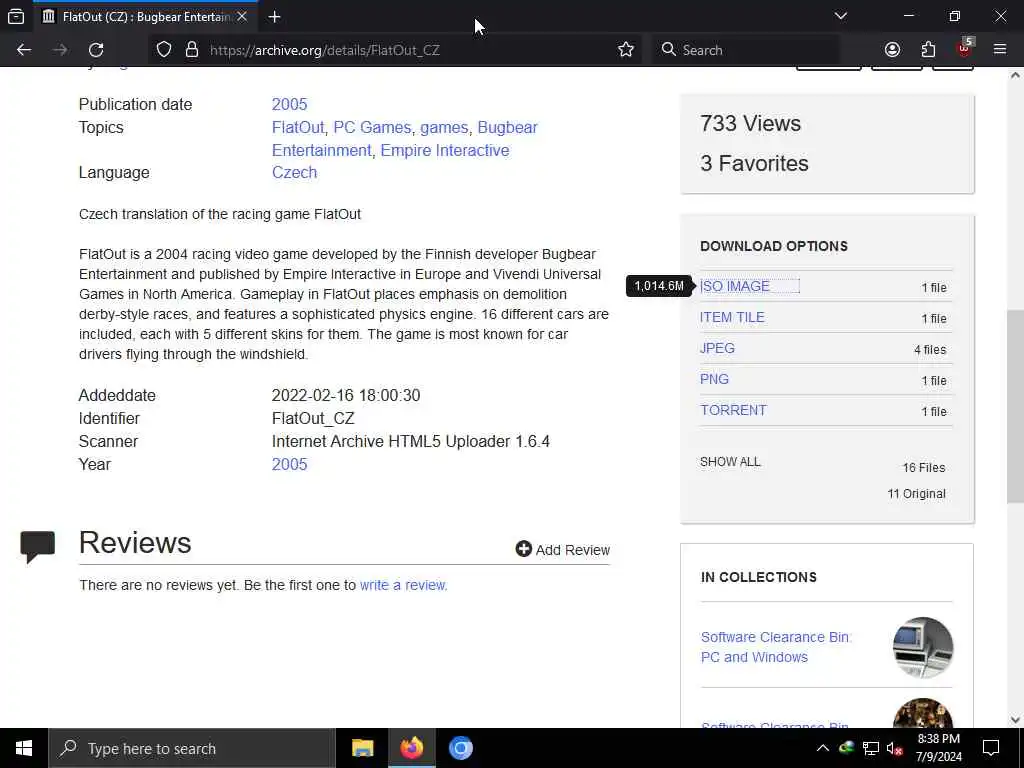Open tracking protection shield icon
Screen dimensions: 1024x768
click(164, 50)
